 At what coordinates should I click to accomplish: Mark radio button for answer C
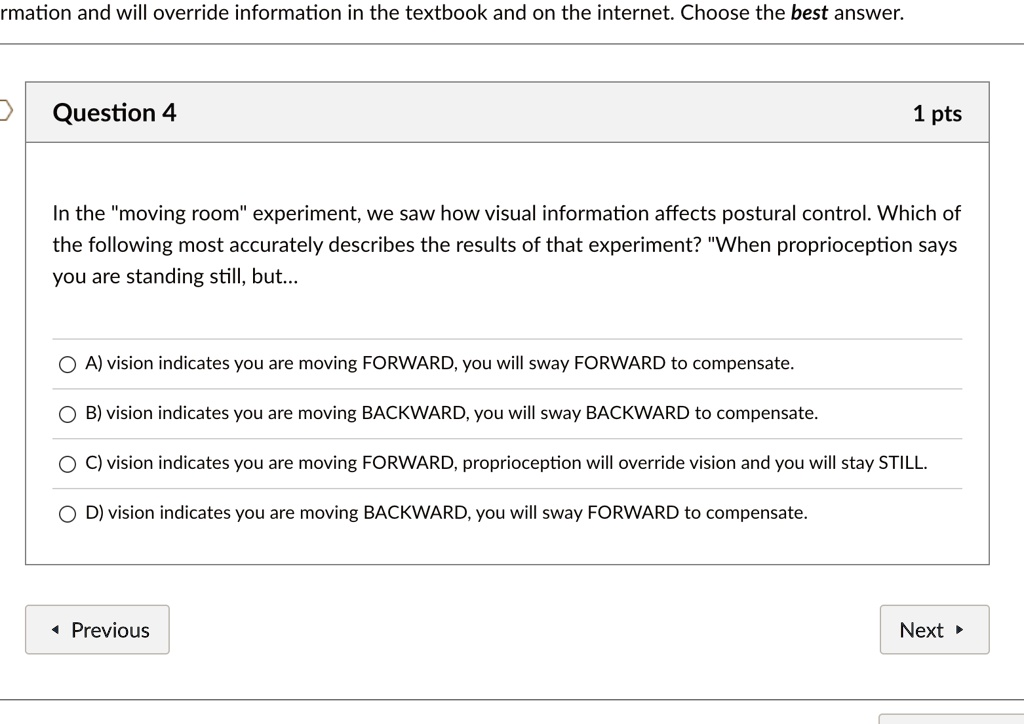(67, 464)
